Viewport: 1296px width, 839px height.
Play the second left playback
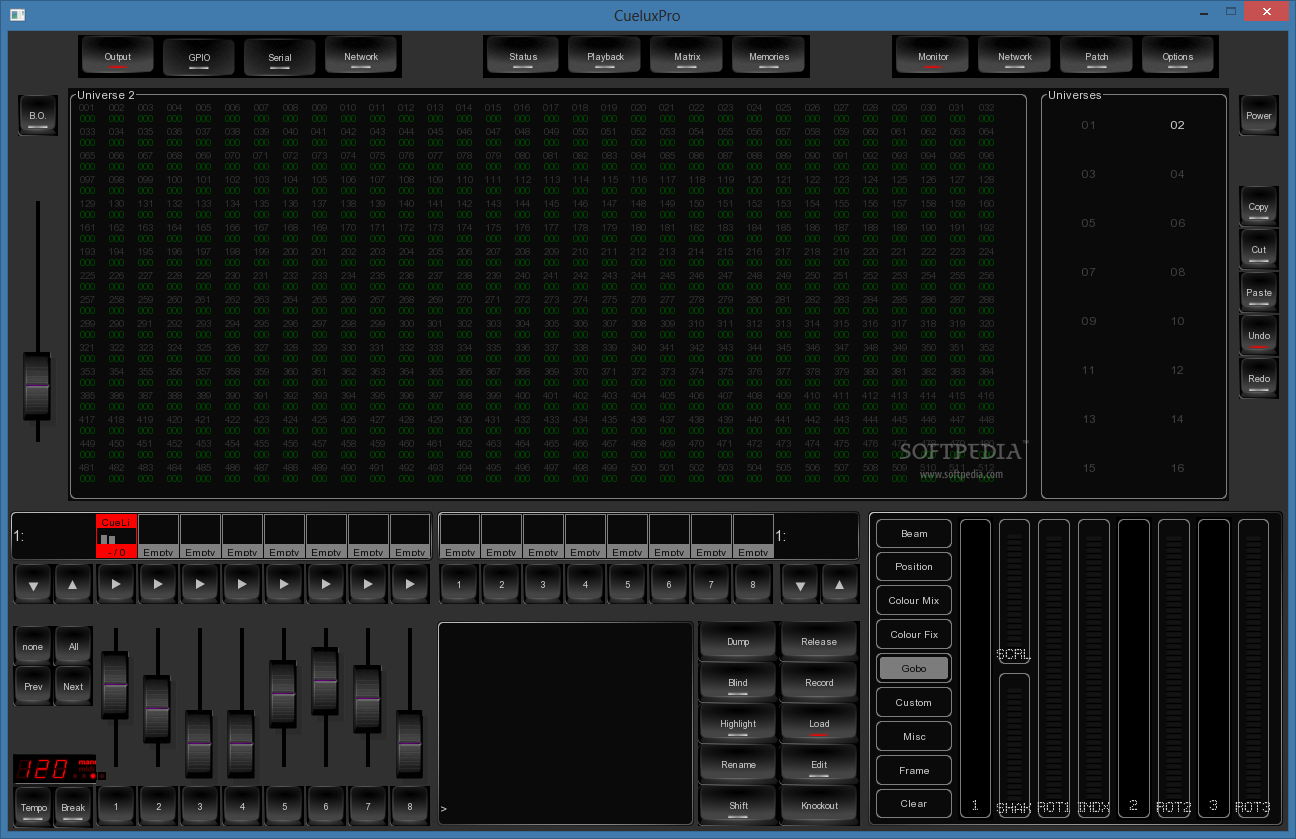click(x=157, y=584)
